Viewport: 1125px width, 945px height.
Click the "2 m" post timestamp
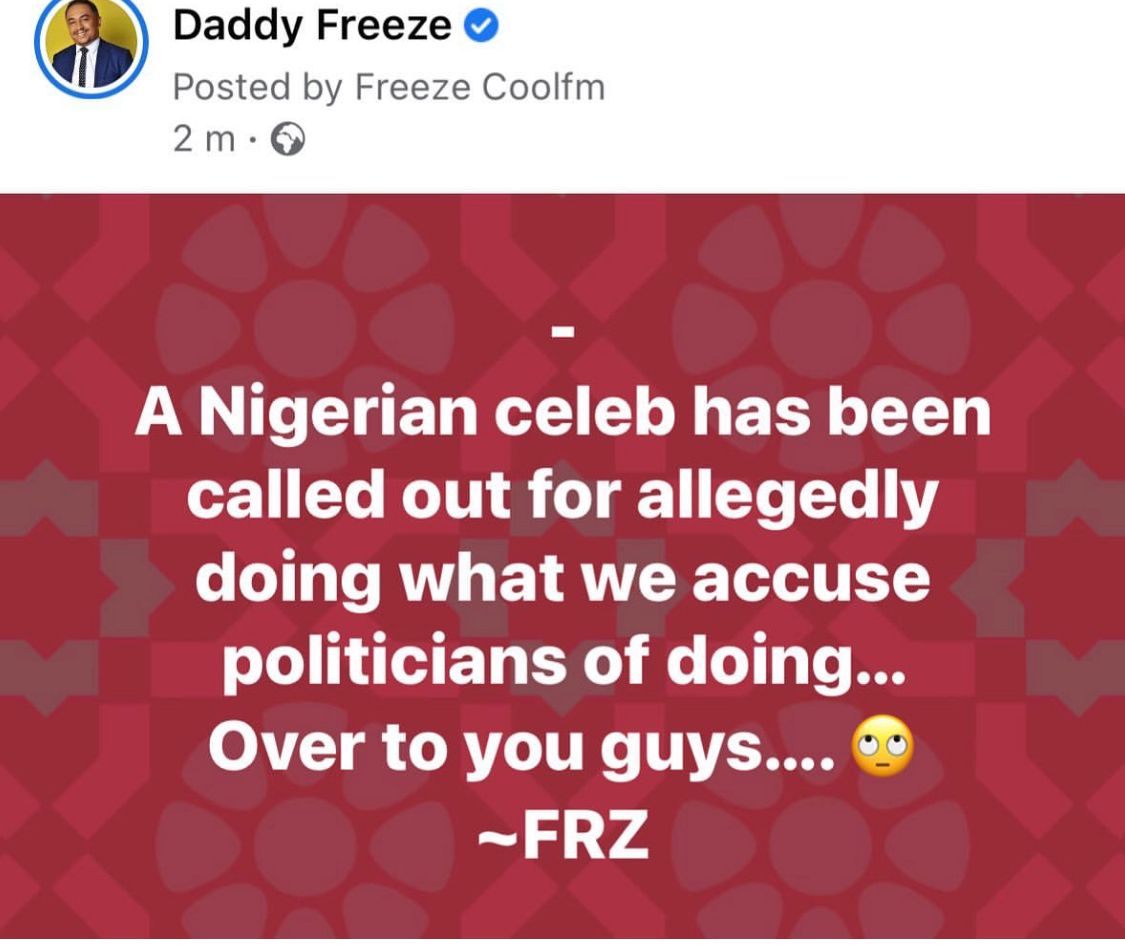coord(204,139)
